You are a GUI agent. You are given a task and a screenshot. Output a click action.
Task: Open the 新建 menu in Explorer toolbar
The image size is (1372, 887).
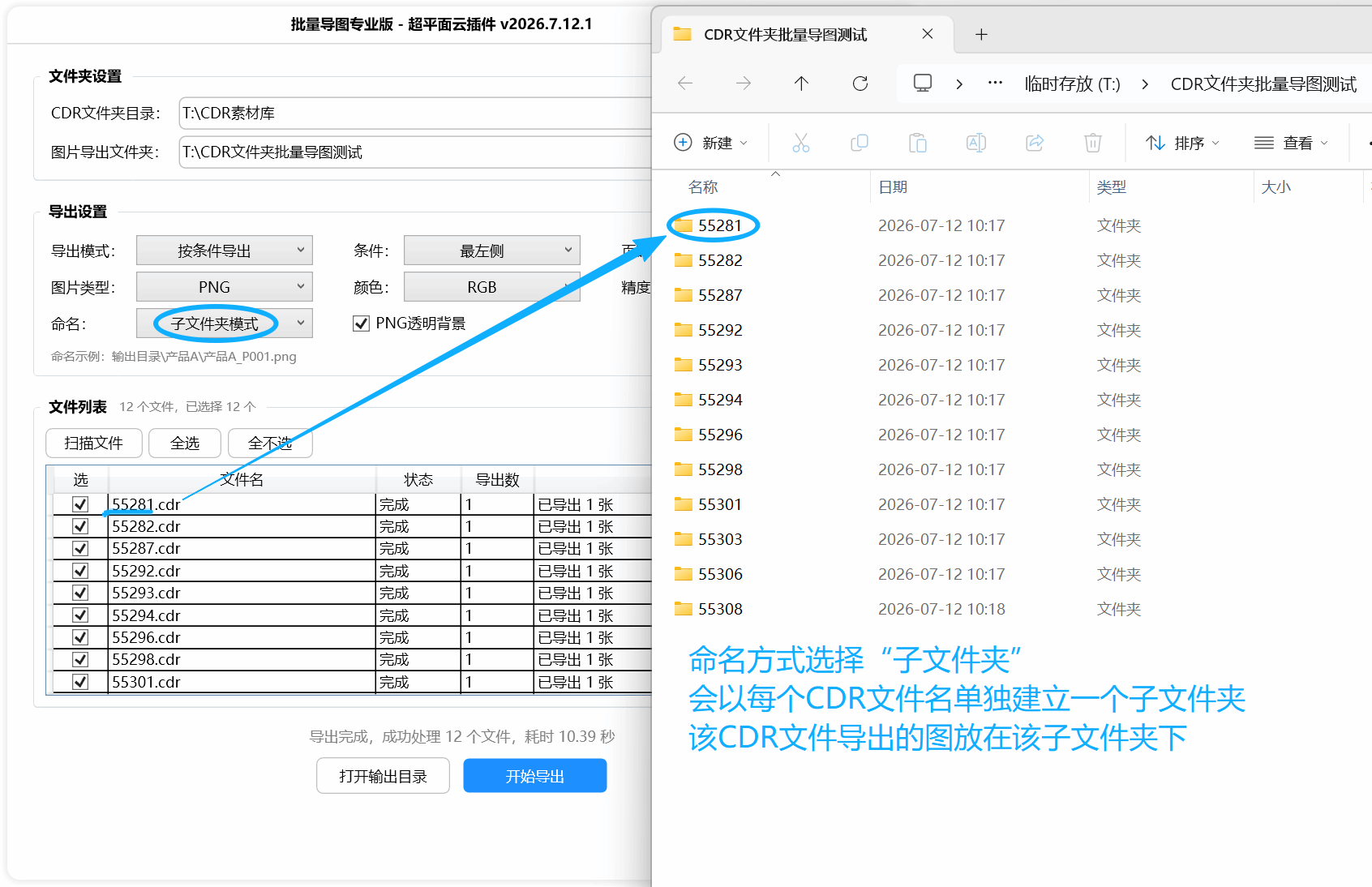click(711, 143)
